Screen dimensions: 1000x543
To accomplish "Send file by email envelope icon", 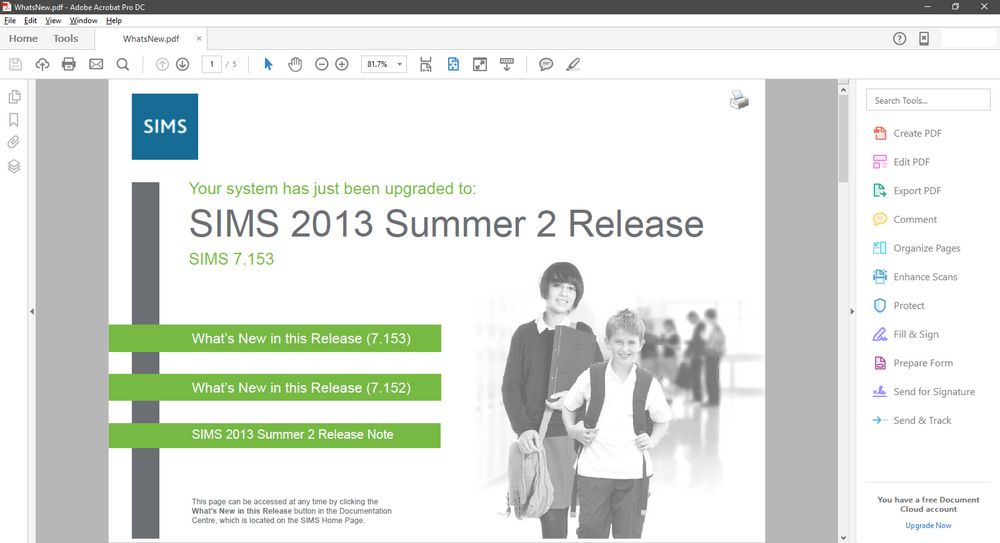I will (x=96, y=64).
